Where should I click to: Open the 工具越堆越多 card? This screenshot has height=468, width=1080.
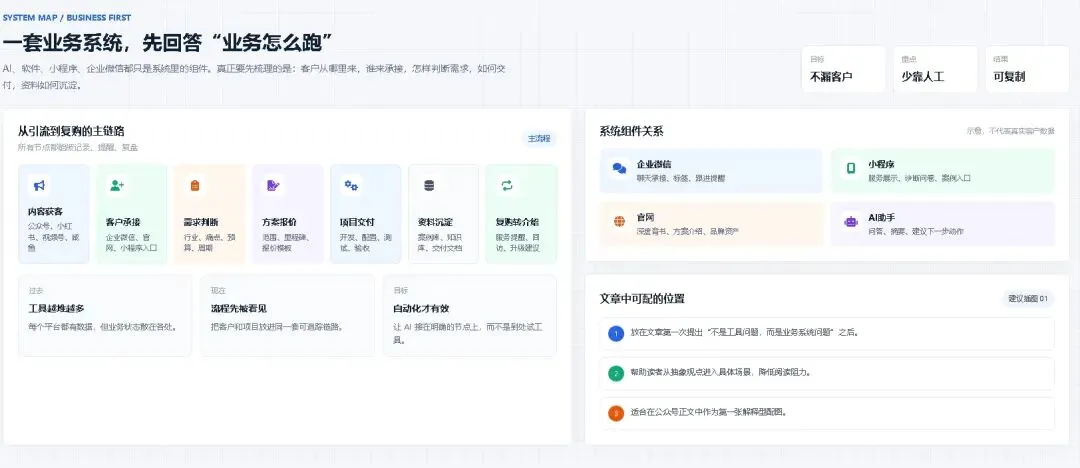[105, 316]
